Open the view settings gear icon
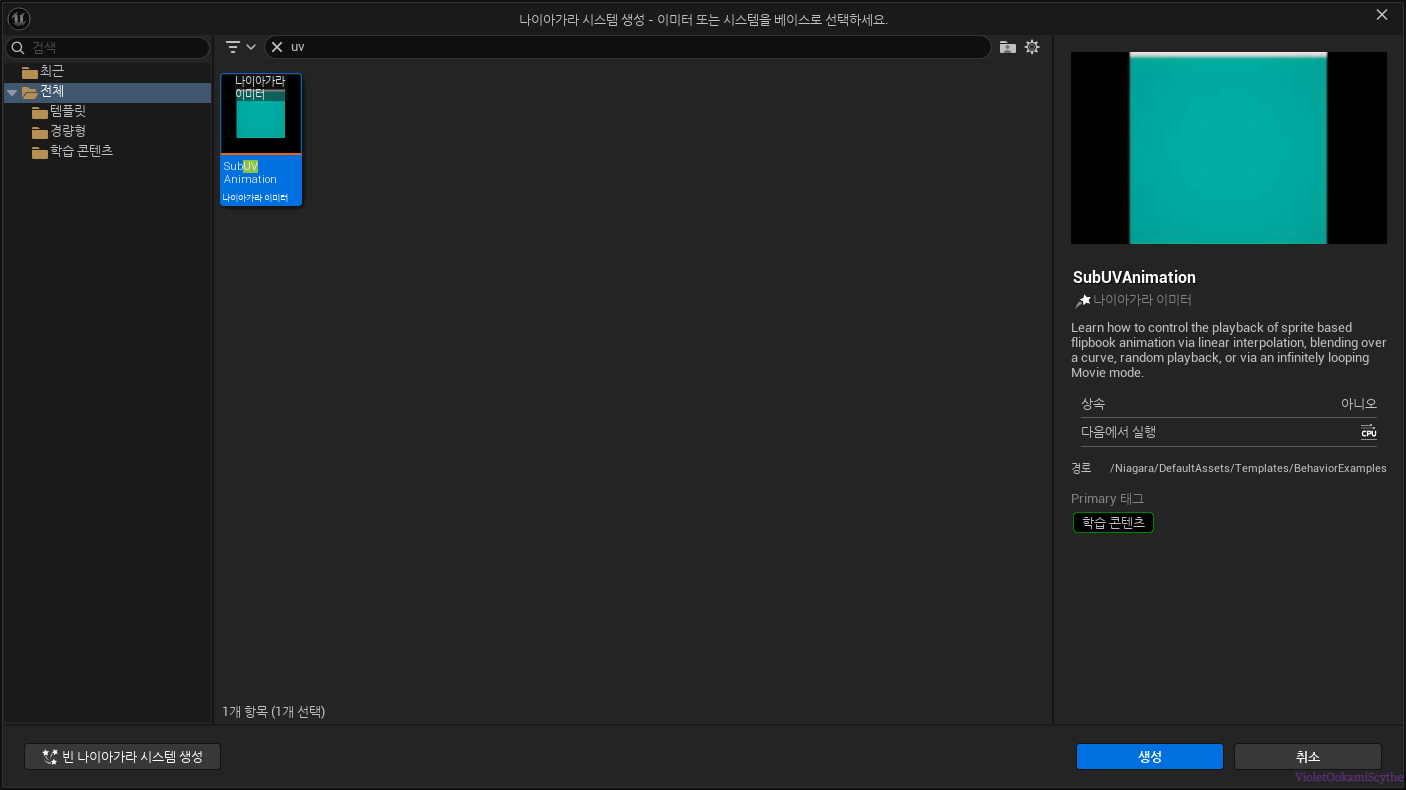The width and height of the screenshot is (1406, 790). 1032,47
